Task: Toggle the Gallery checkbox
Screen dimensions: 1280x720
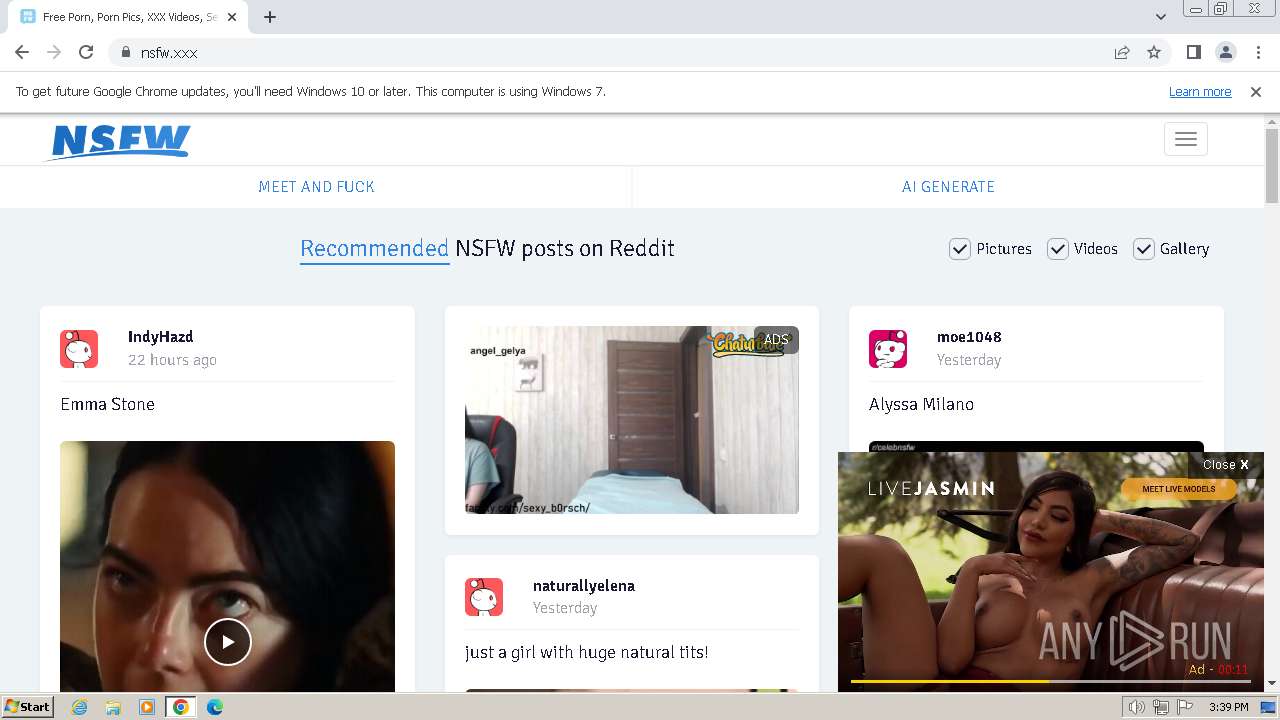Action: click(1143, 249)
